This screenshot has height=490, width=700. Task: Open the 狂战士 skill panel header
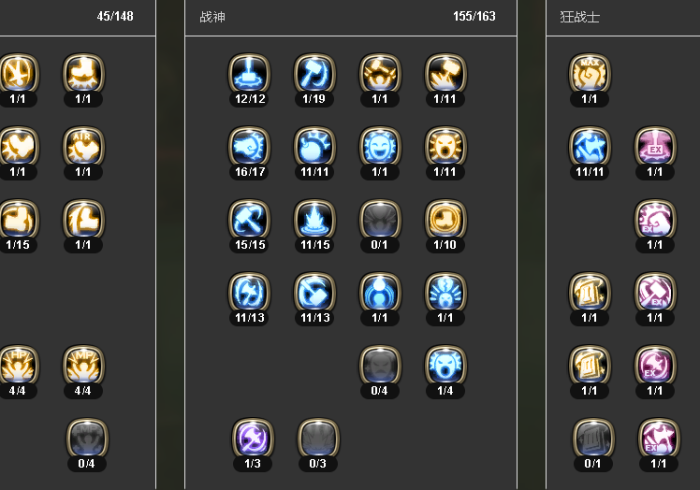tap(579, 17)
